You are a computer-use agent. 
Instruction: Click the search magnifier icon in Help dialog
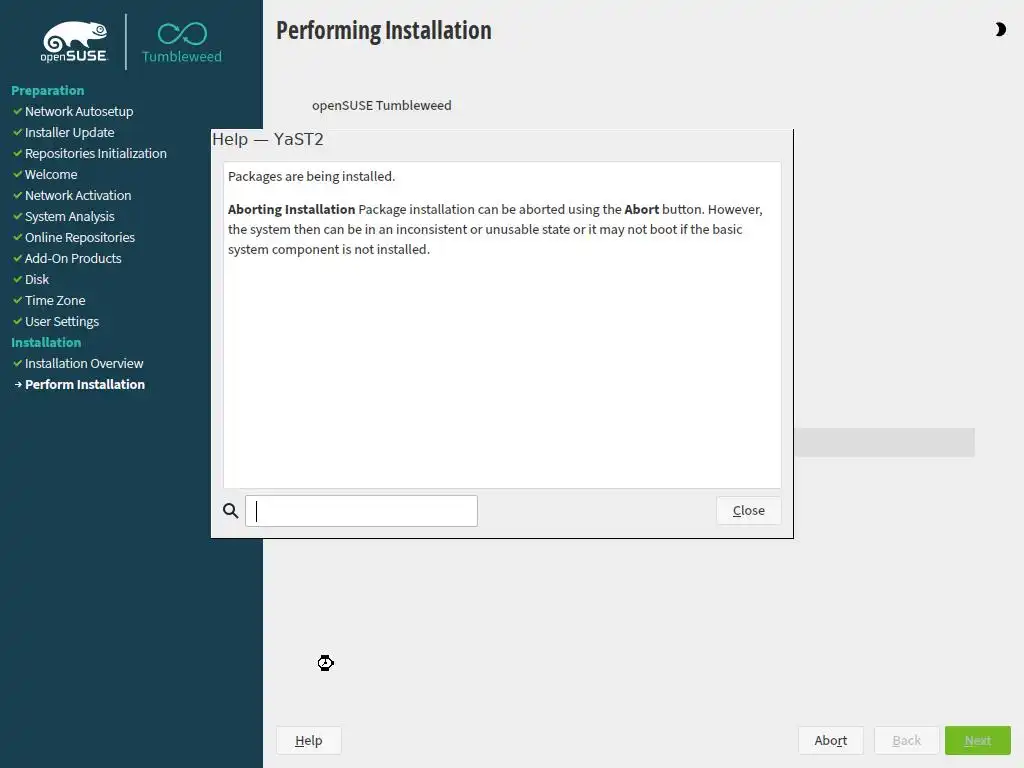click(x=231, y=511)
